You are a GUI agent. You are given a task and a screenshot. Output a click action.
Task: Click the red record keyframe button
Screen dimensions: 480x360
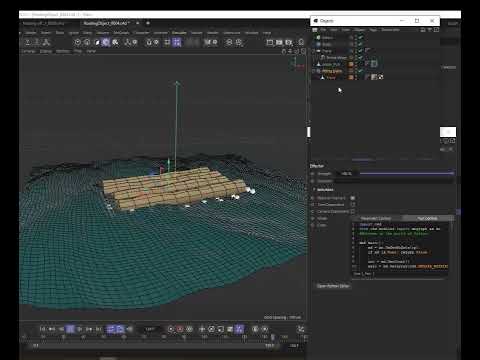[180, 329]
